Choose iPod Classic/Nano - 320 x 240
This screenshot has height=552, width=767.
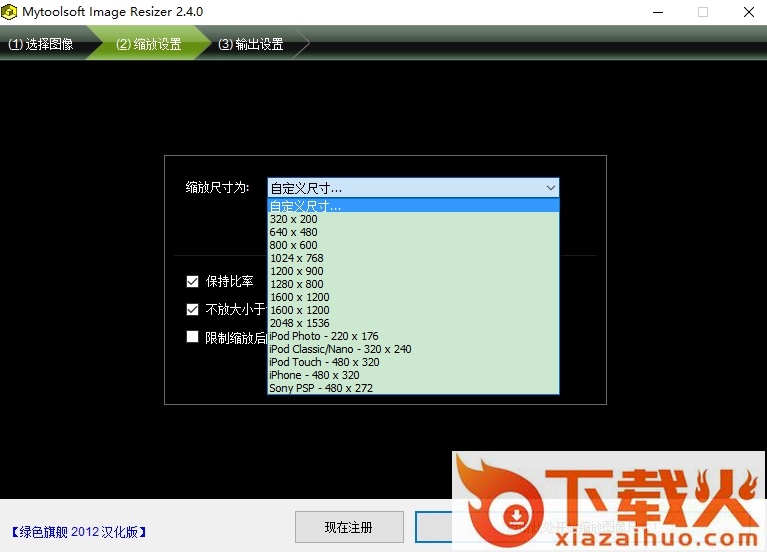pos(413,349)
